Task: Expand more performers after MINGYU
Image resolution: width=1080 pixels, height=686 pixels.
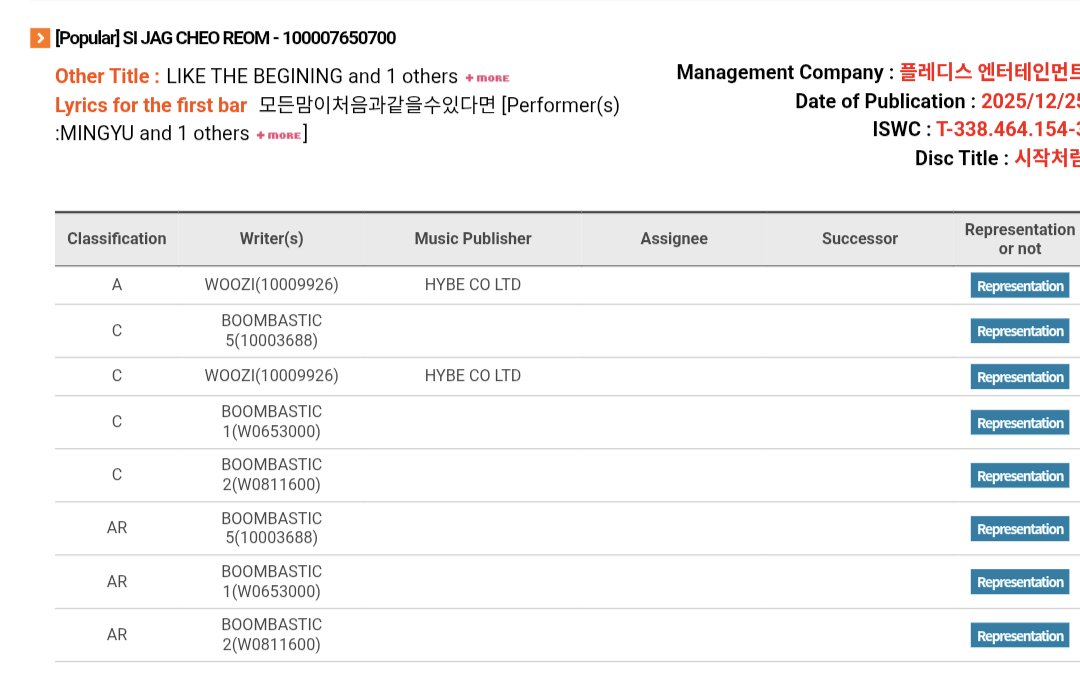Action: point(279,135)
